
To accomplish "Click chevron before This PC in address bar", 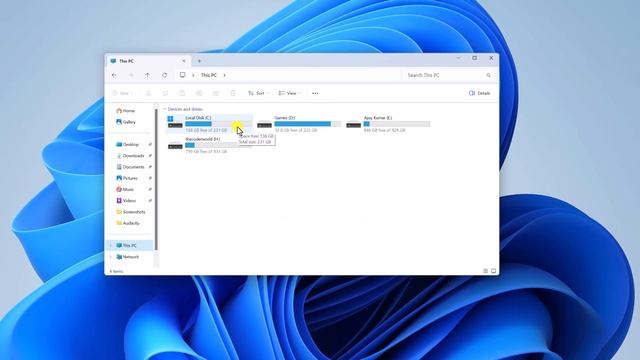I will 193,75.
